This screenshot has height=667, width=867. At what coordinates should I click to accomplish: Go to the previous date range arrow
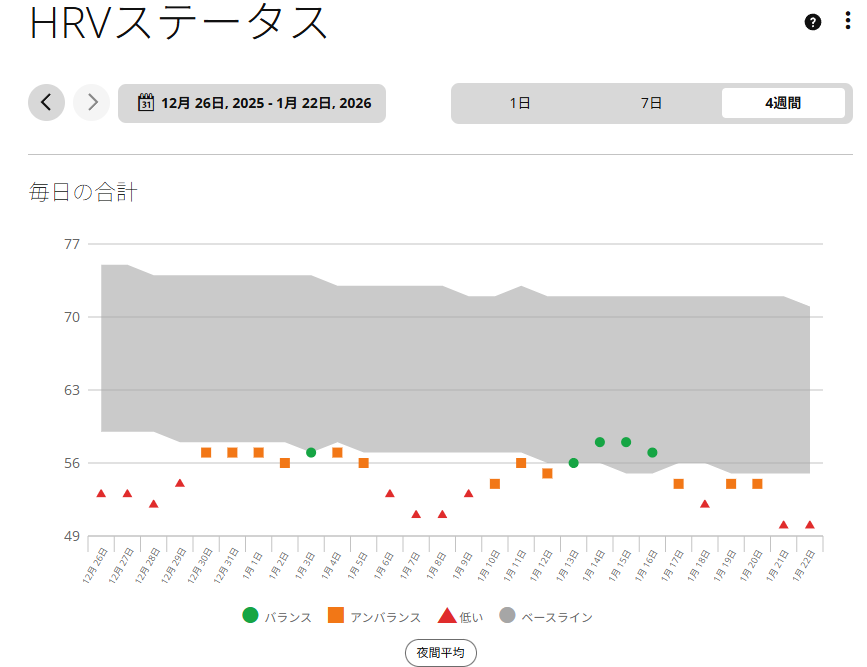(x=46, y=102)
